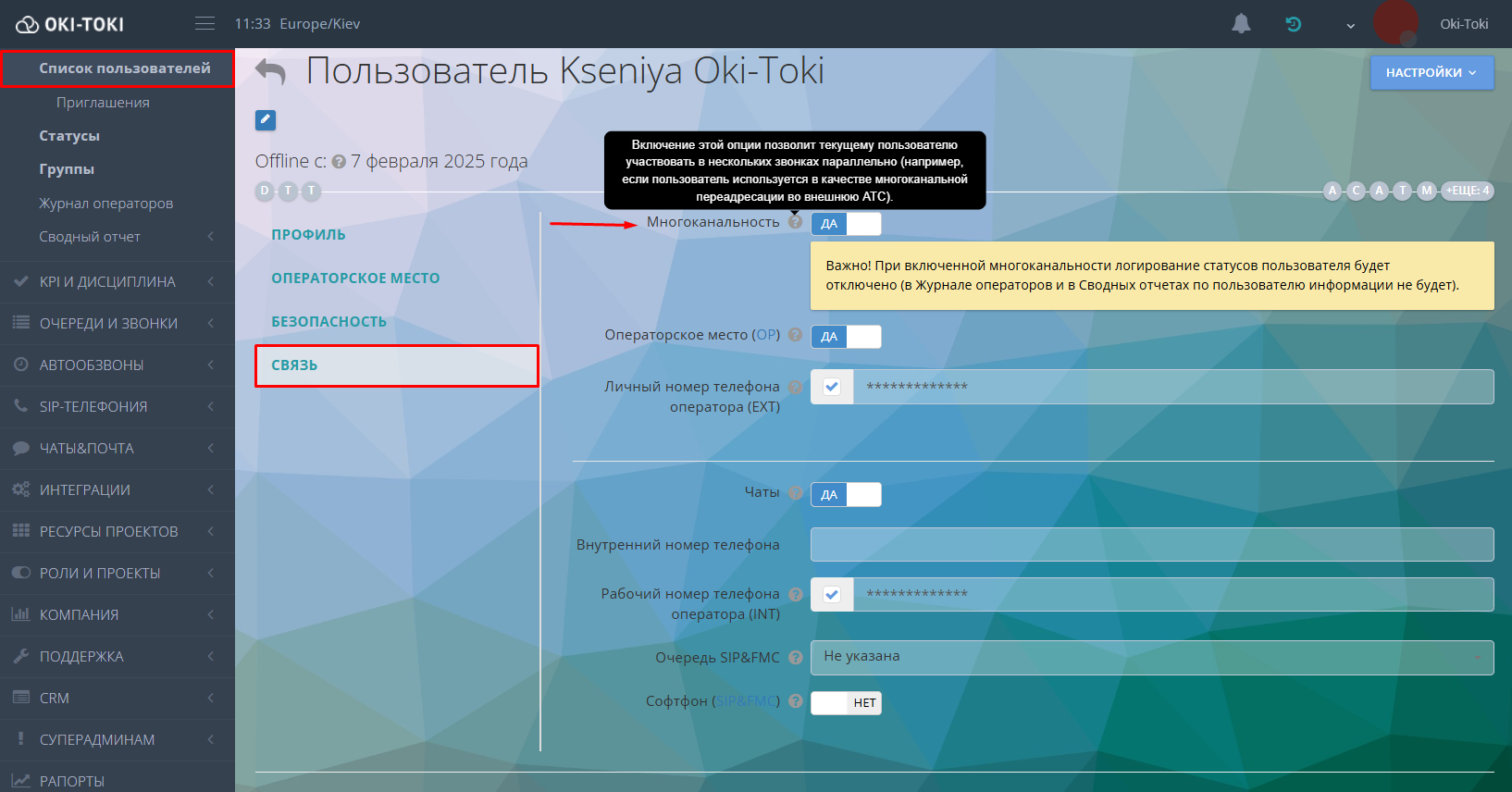Expand the Интеграции section arrow
Screen dimensions: 1512x792
[x=211, y=489]
